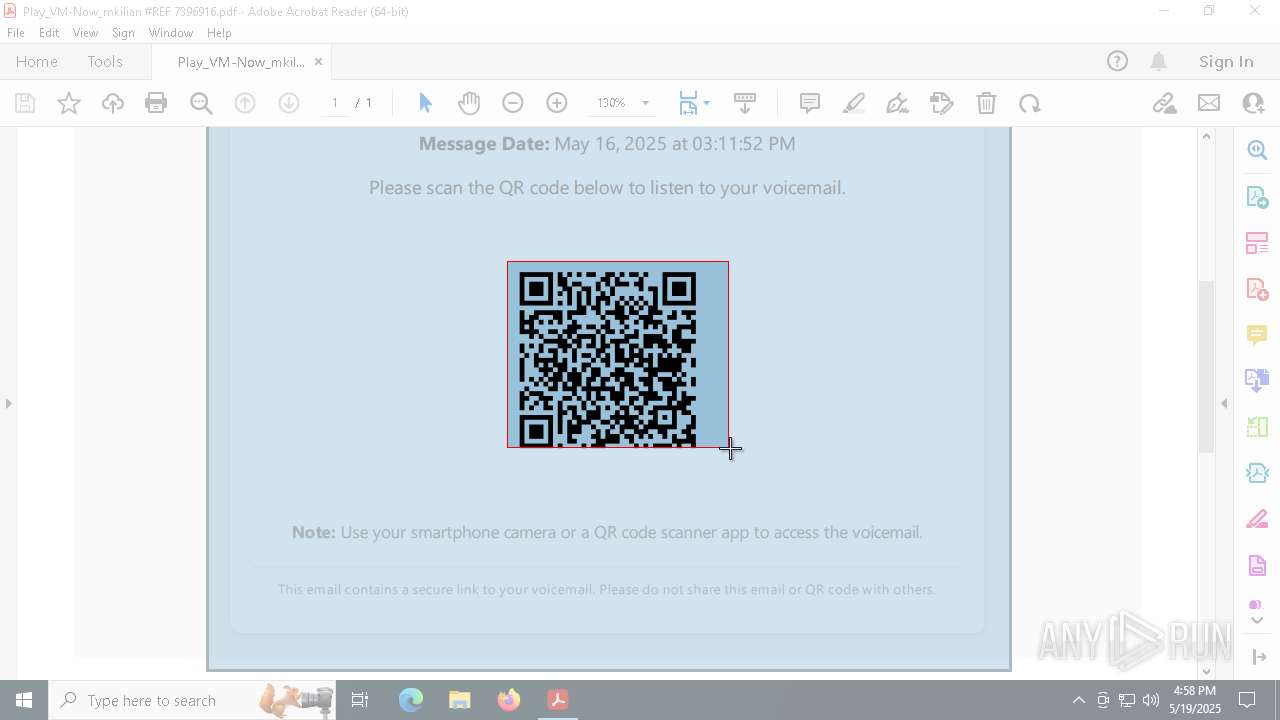The width and height of the screenshot is (1280, 720).
Task: Click the collapse sidebar arrow at bottom
Action: pyautogui.click(x=1259, y=657)
